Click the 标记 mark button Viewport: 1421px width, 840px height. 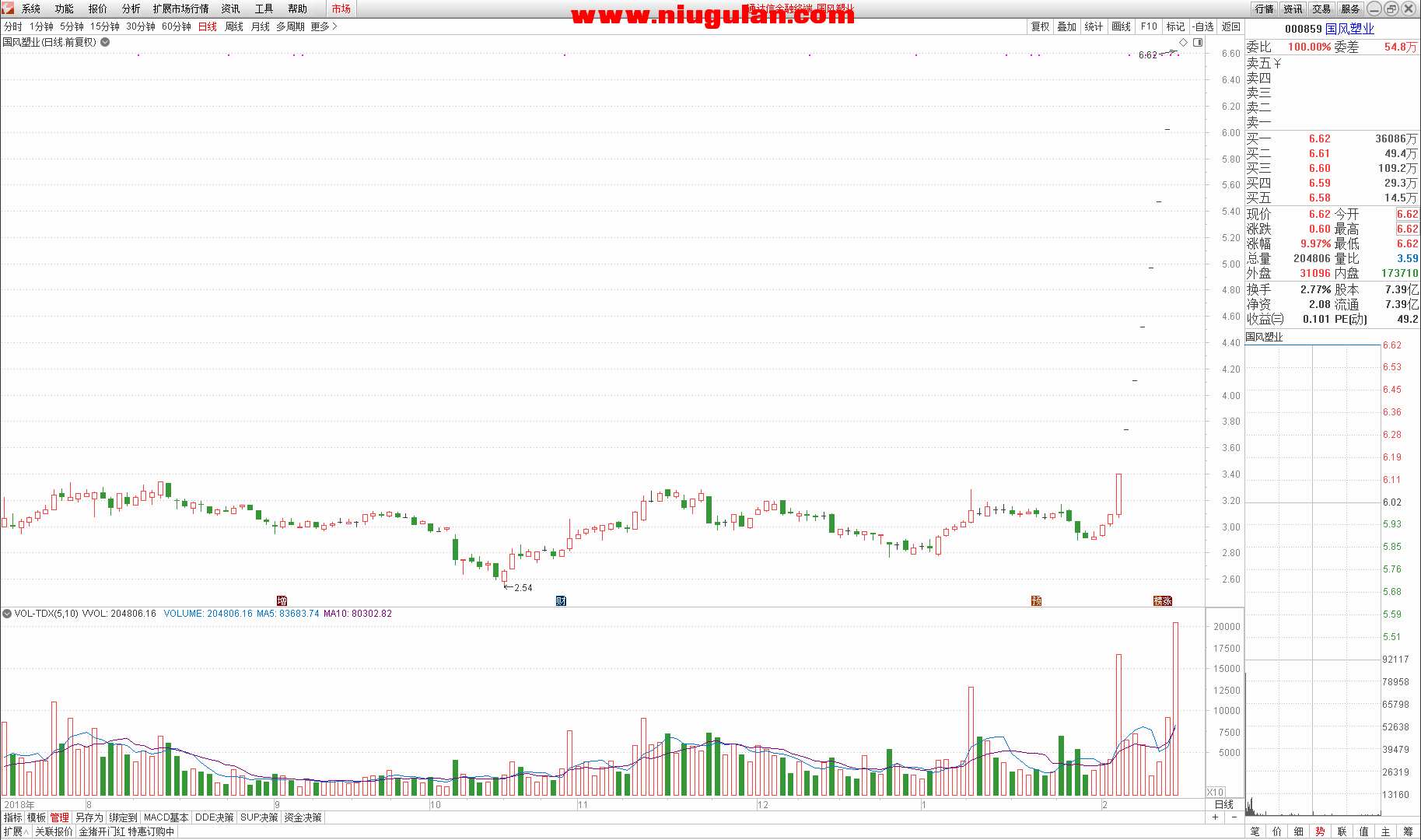click(1176, 26)
